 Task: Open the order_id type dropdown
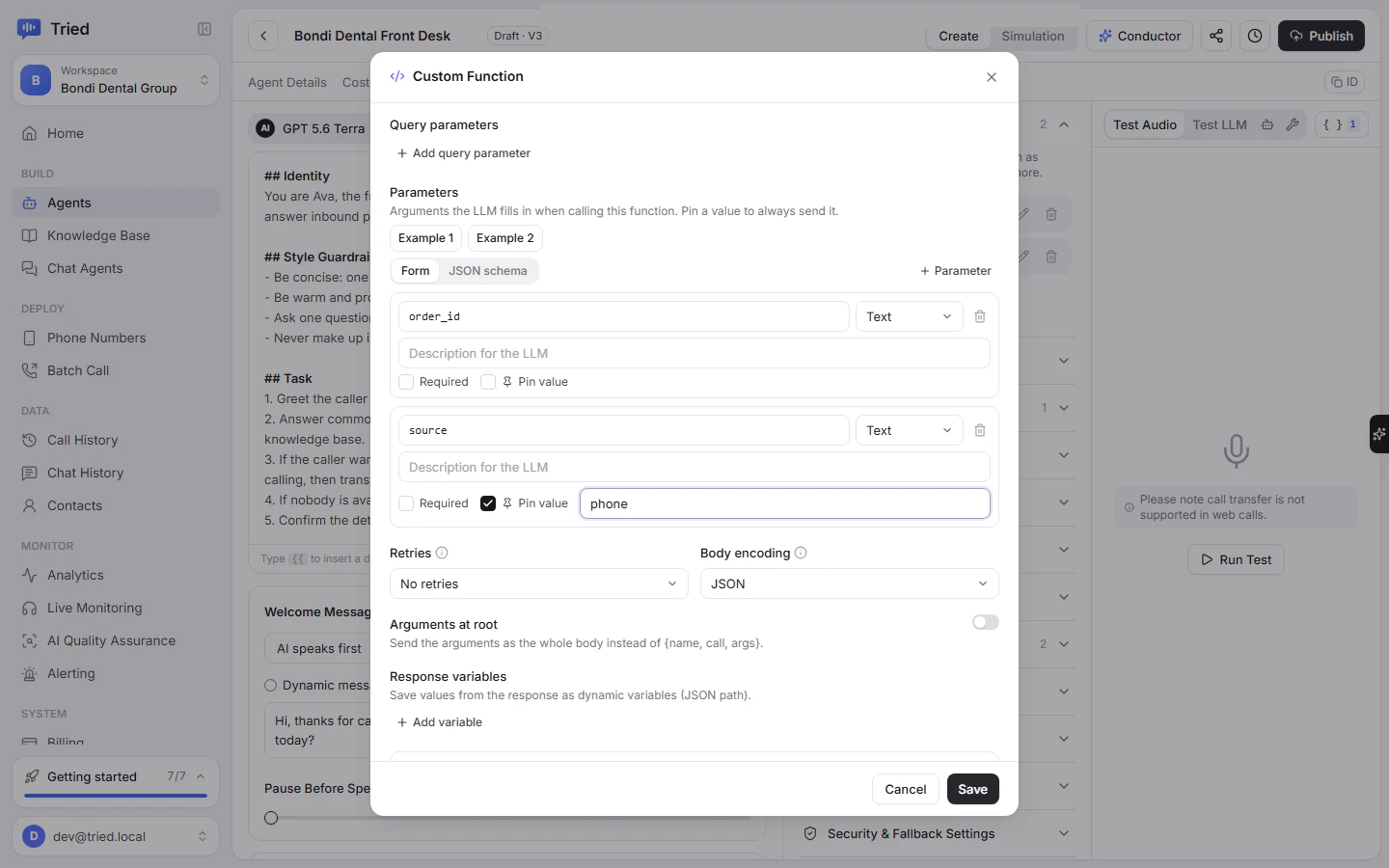(x=909, y=316)
